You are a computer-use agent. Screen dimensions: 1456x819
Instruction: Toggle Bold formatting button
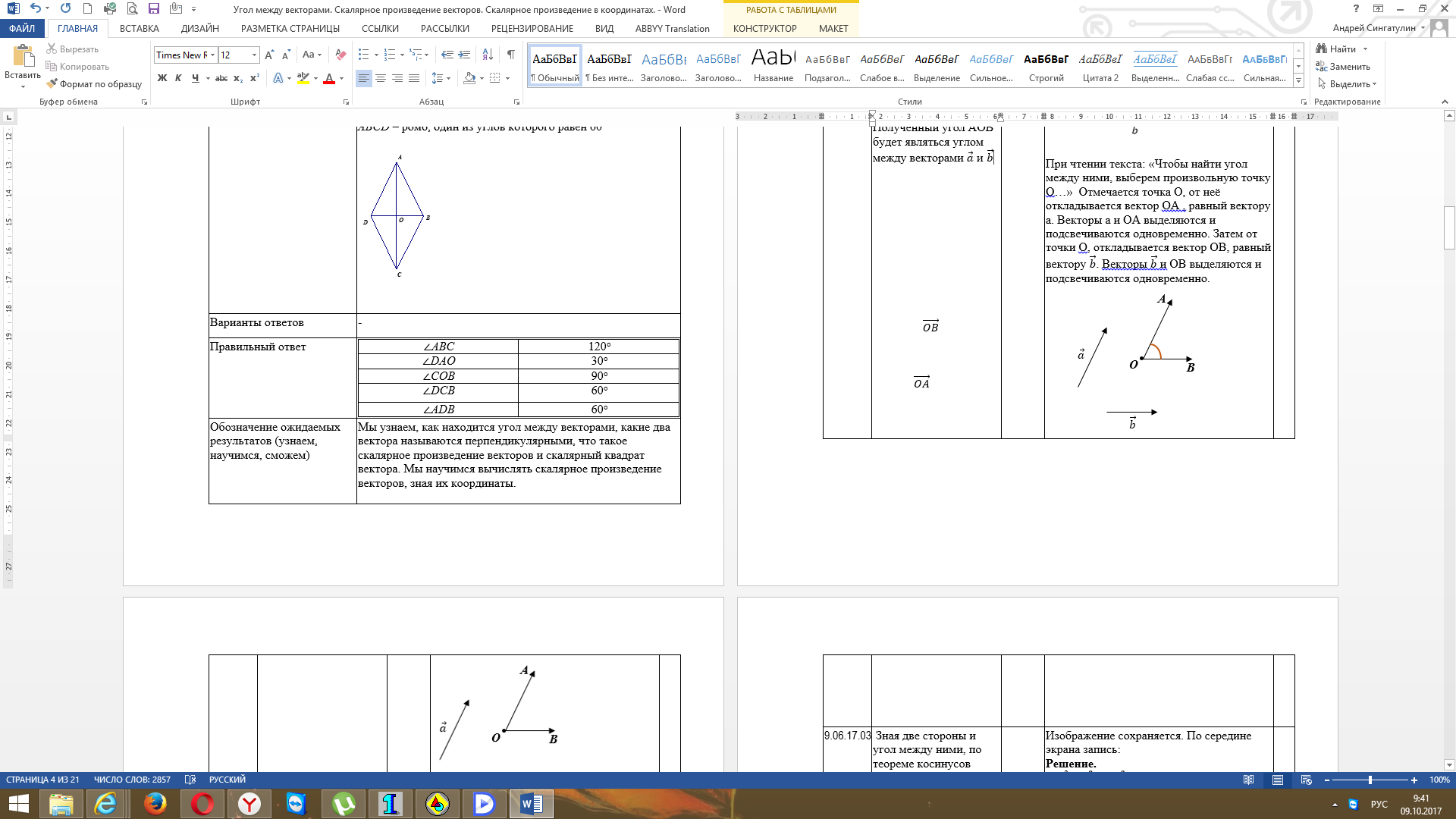coord(162,78)
